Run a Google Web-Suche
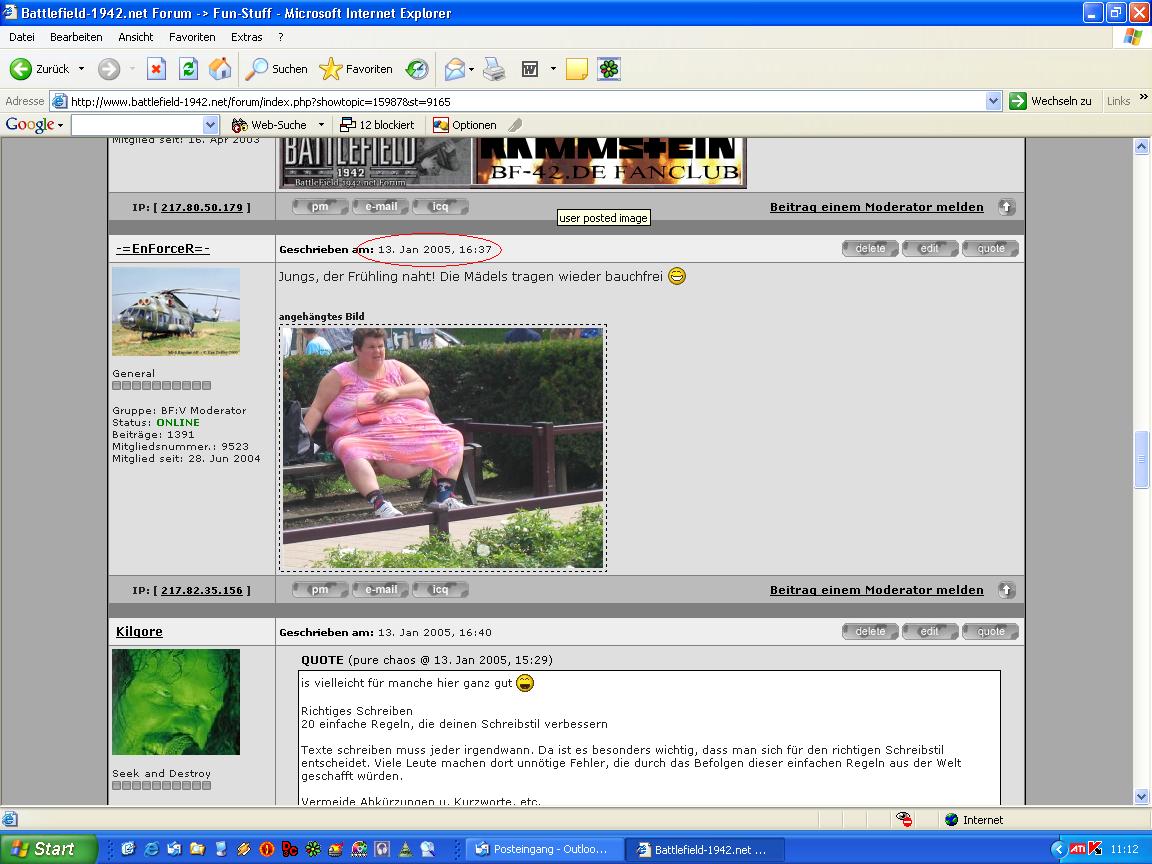 [270, 125]
